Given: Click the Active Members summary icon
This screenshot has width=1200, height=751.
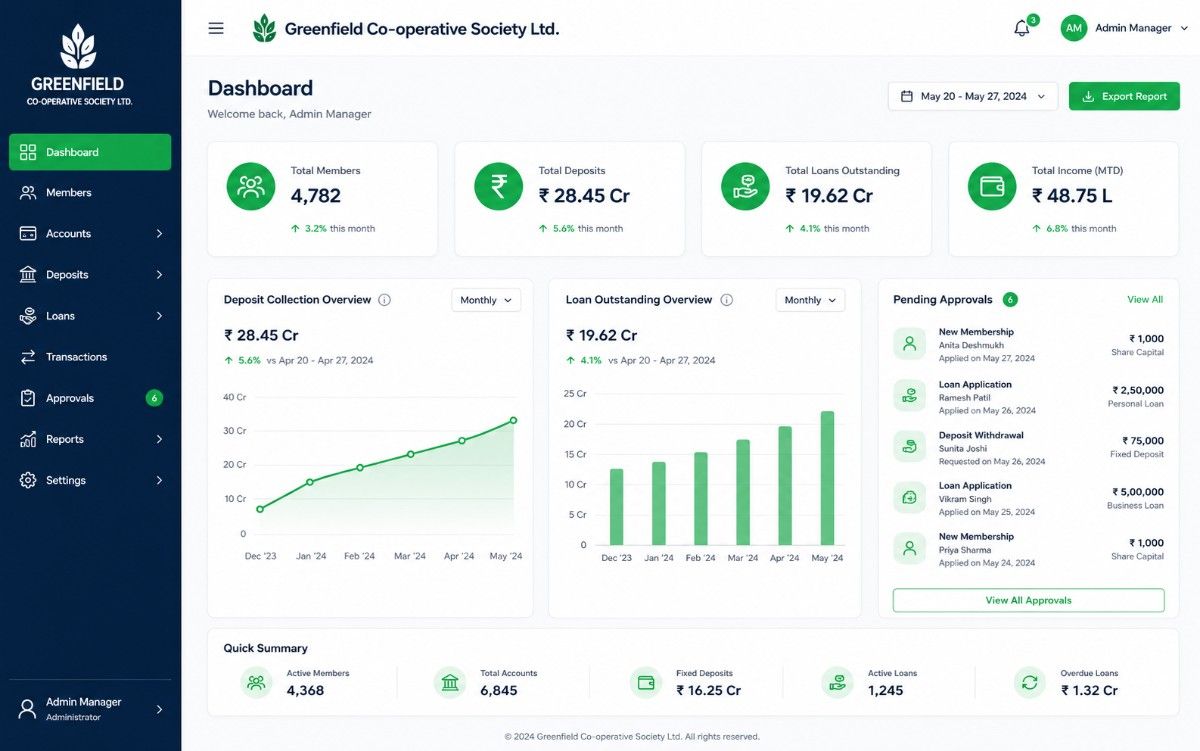Looking at the screenshot, I should (x=256, y=683).
